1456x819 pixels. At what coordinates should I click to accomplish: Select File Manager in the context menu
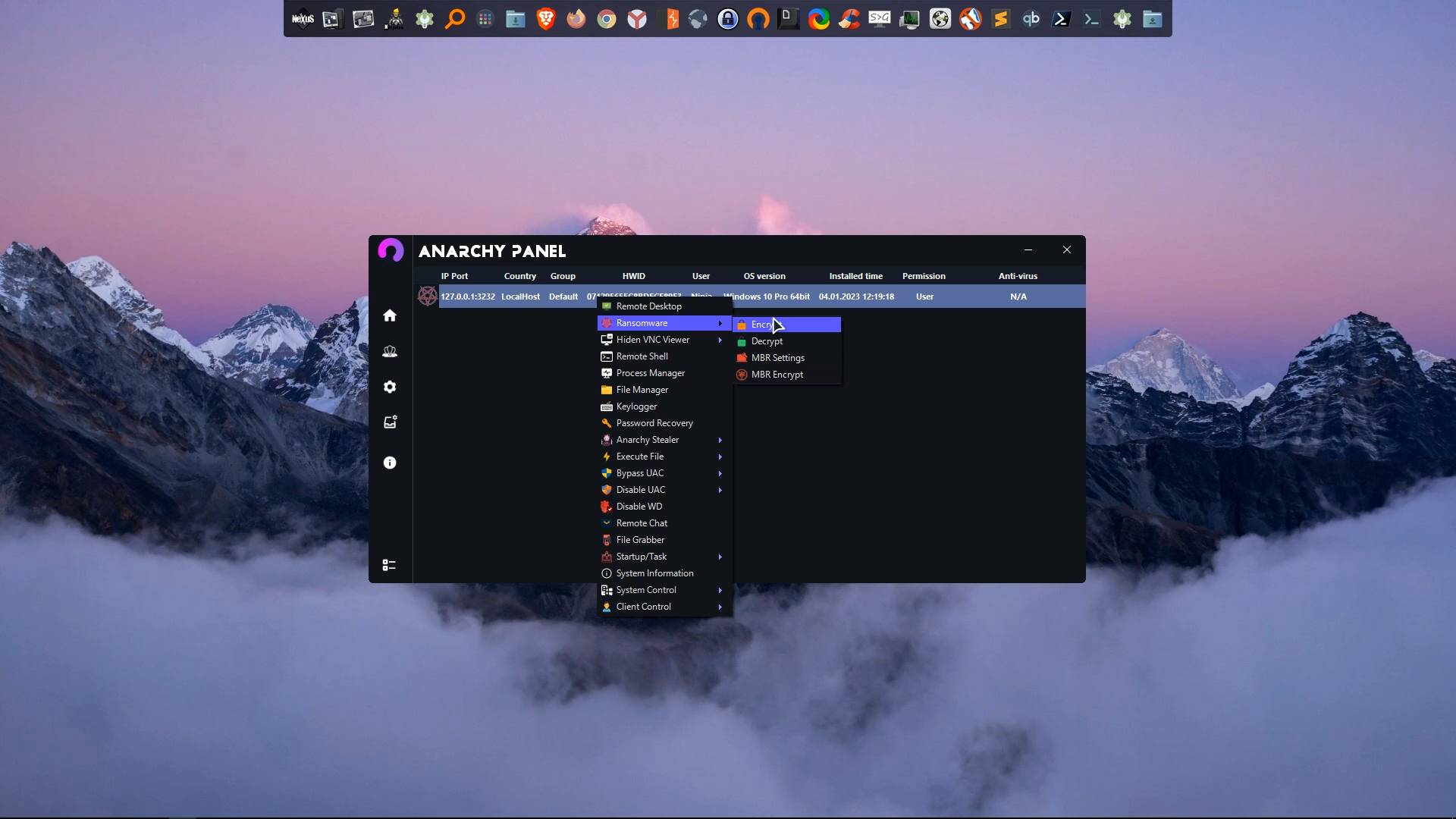pos(642,390)
